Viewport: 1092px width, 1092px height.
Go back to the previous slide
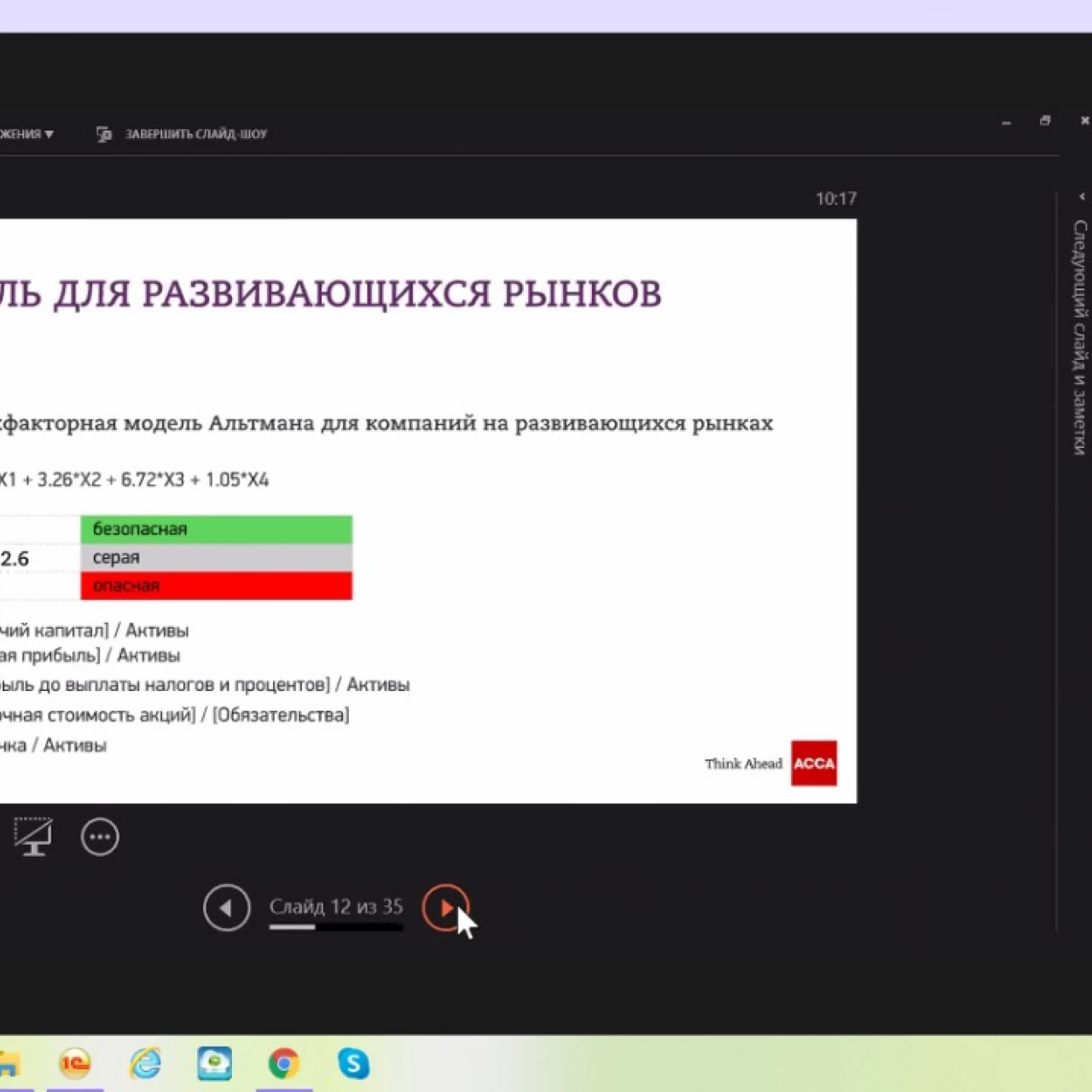coord(226,908)
